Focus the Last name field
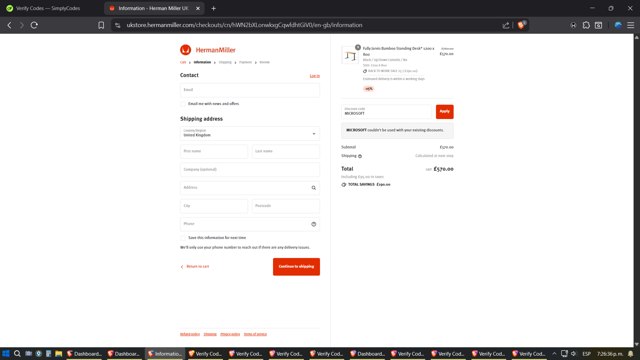640x360 pixels. (286, 151)
